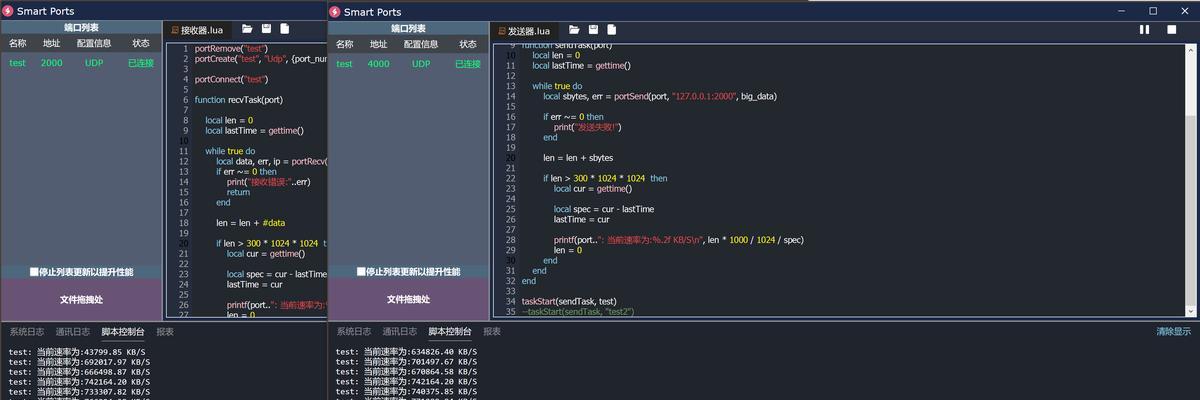Click 配置信息 column header in right window
Screen dimensions: 1200x400
pos(421,44)
